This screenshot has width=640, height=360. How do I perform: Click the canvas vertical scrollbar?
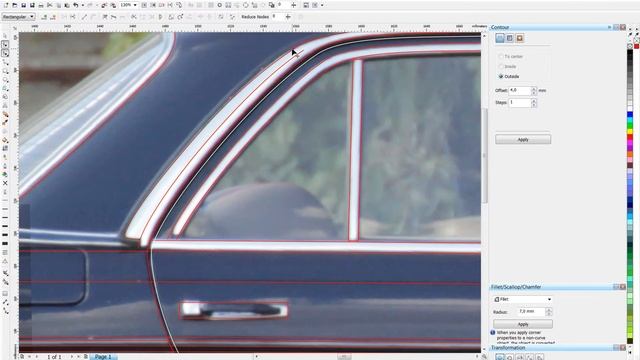484,155
